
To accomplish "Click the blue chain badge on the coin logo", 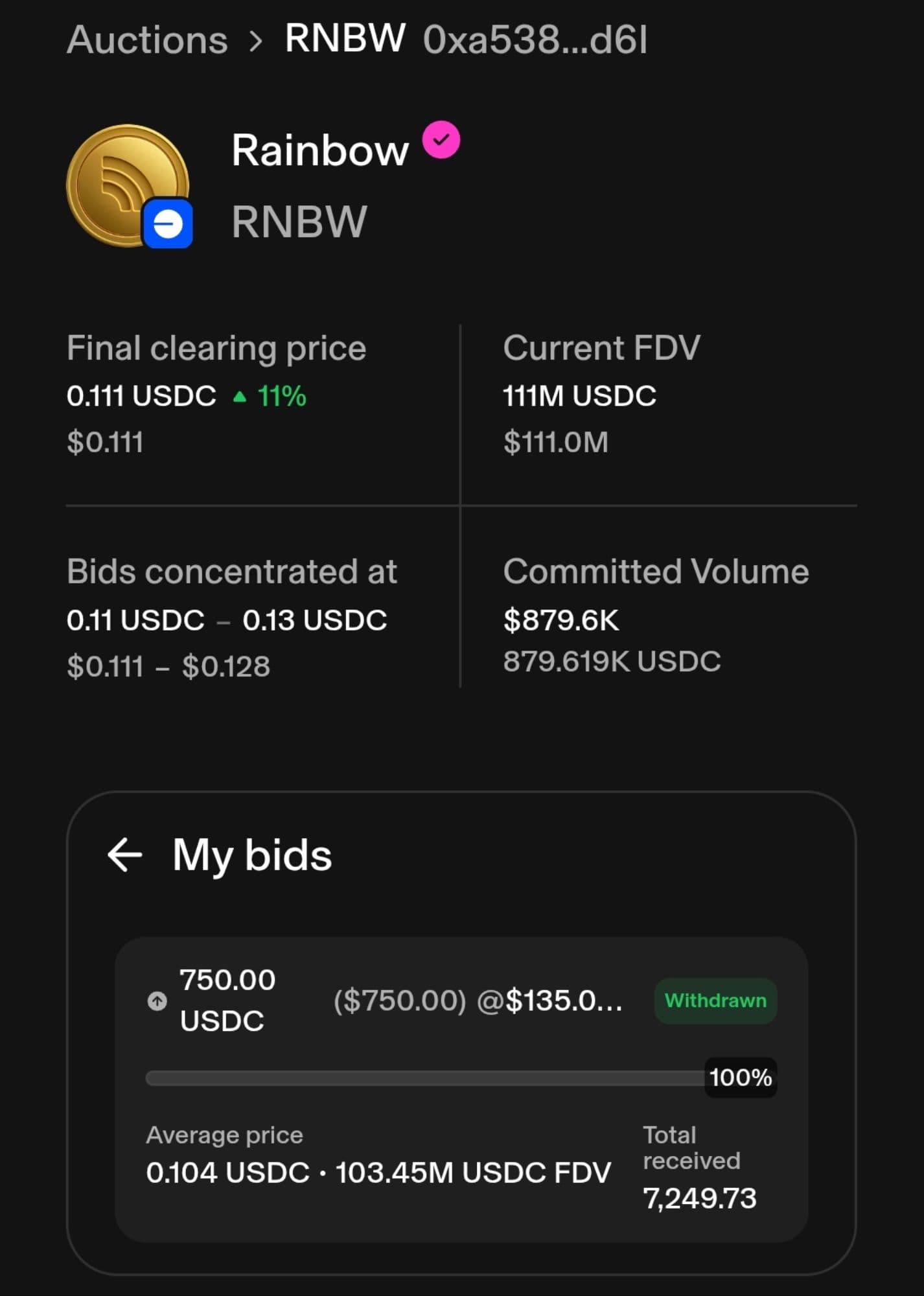I will (168, 224).
